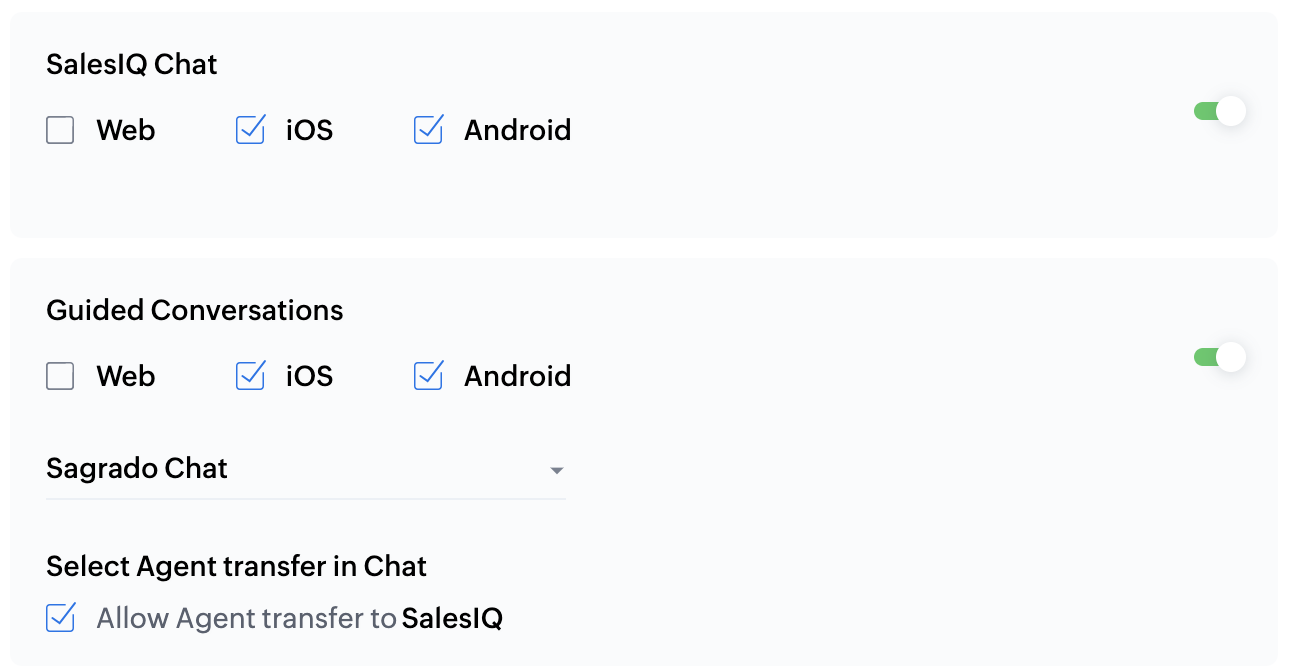This screenshot has height=666, width=1298.
Task: Click the Sagrado Chat dropdown arrow
Action: pyautogui.click(x=557, y=470)
